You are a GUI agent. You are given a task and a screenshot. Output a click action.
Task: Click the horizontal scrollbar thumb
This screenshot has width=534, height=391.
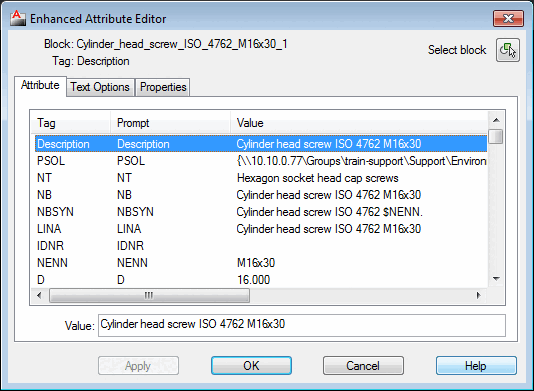[149, 295]
